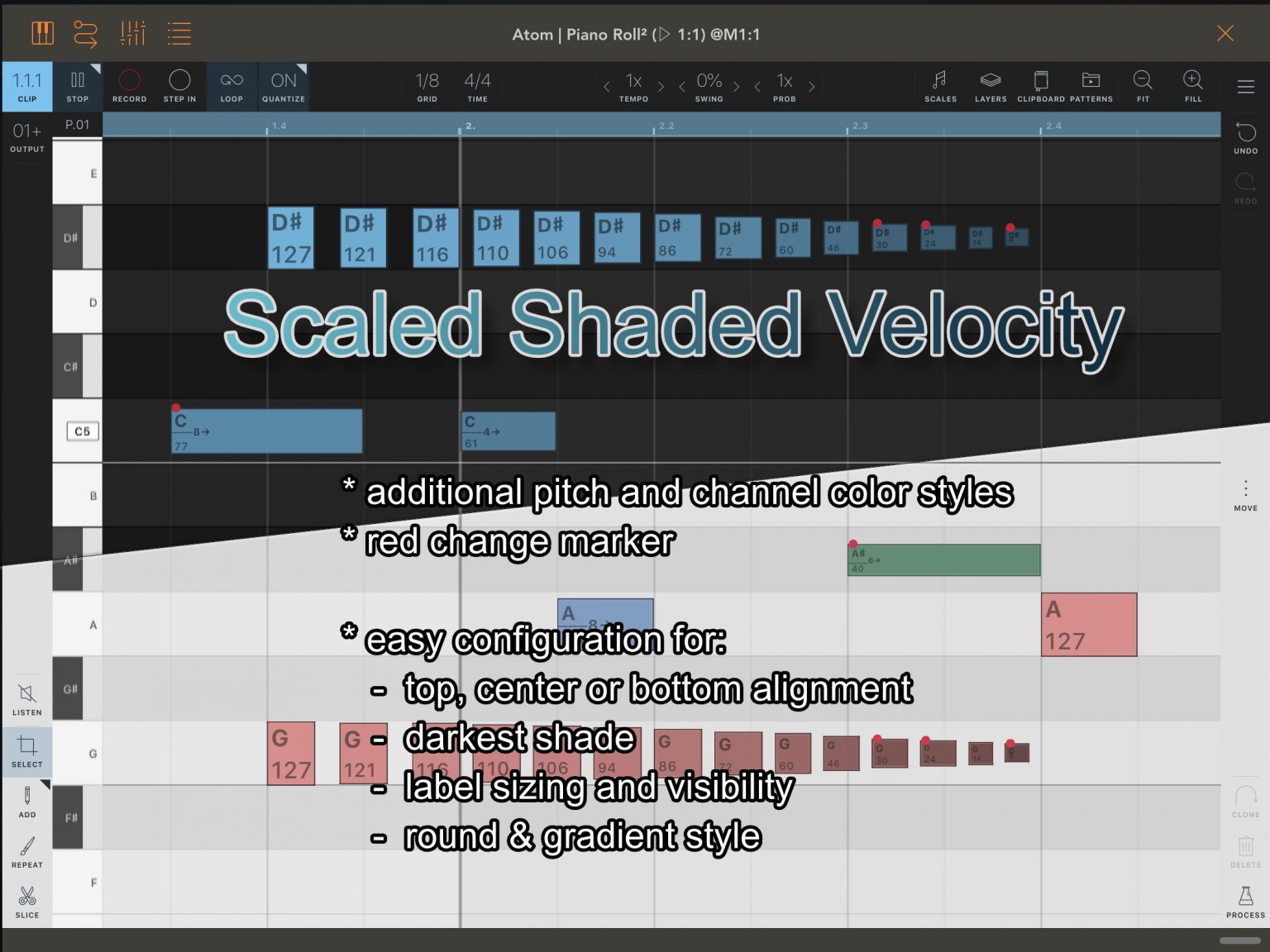Open the Layers panel
The image size is (1270, 952).
[991, 86]
